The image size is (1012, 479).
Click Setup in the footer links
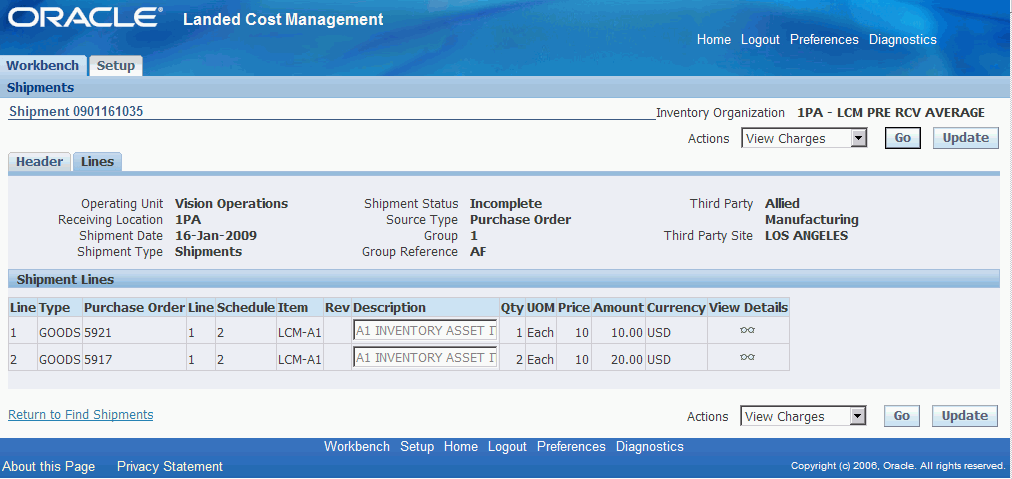point(417,447)
